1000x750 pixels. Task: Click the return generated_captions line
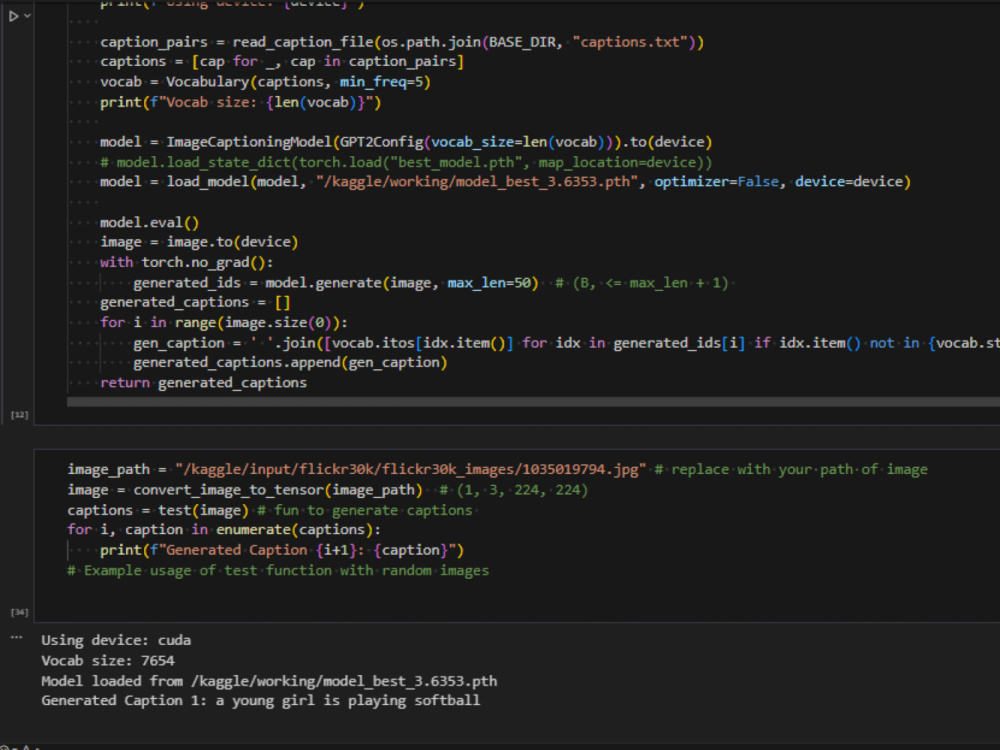point(203,383)
